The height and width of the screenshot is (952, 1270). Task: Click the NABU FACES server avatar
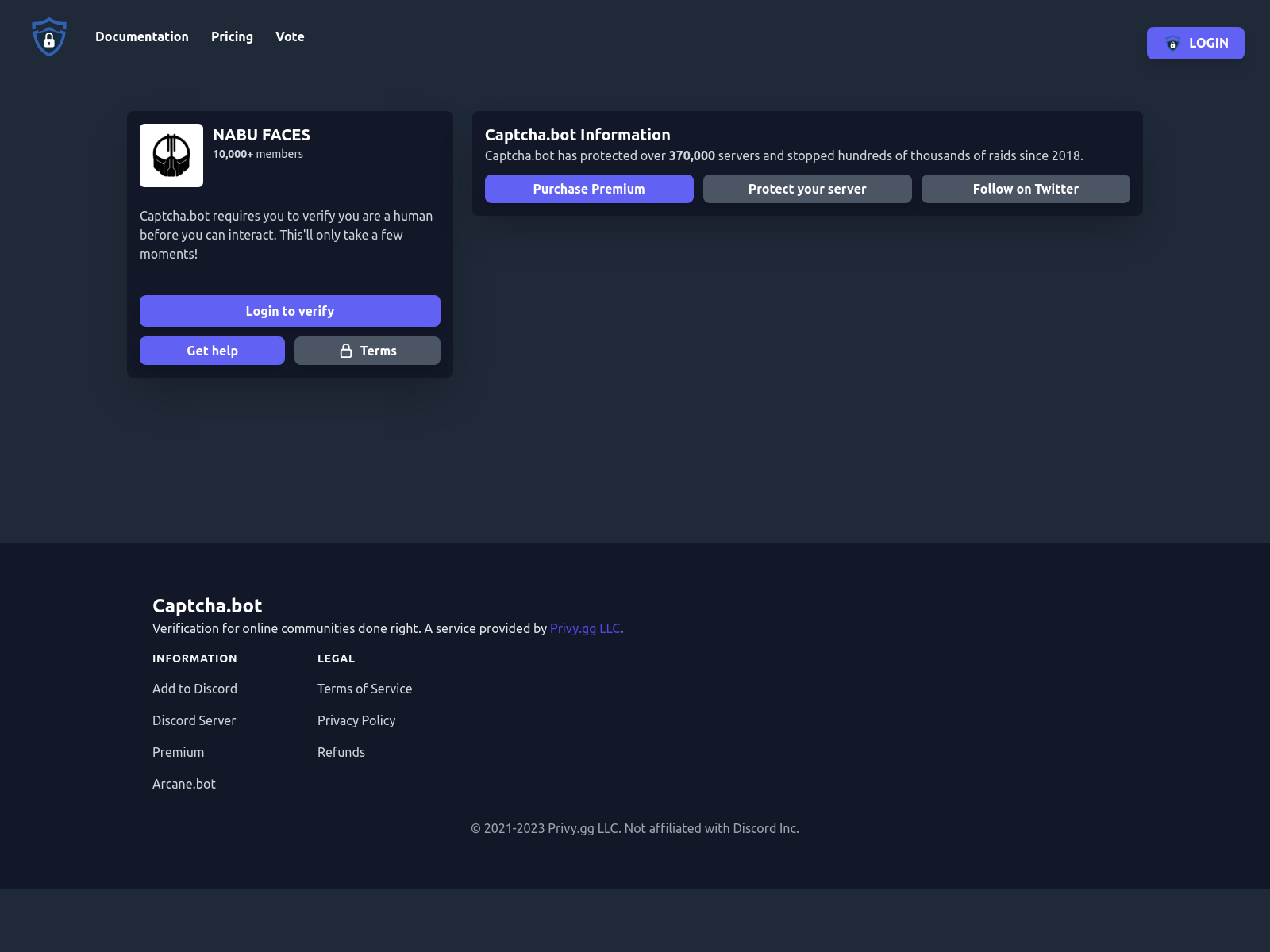(171, 155)
